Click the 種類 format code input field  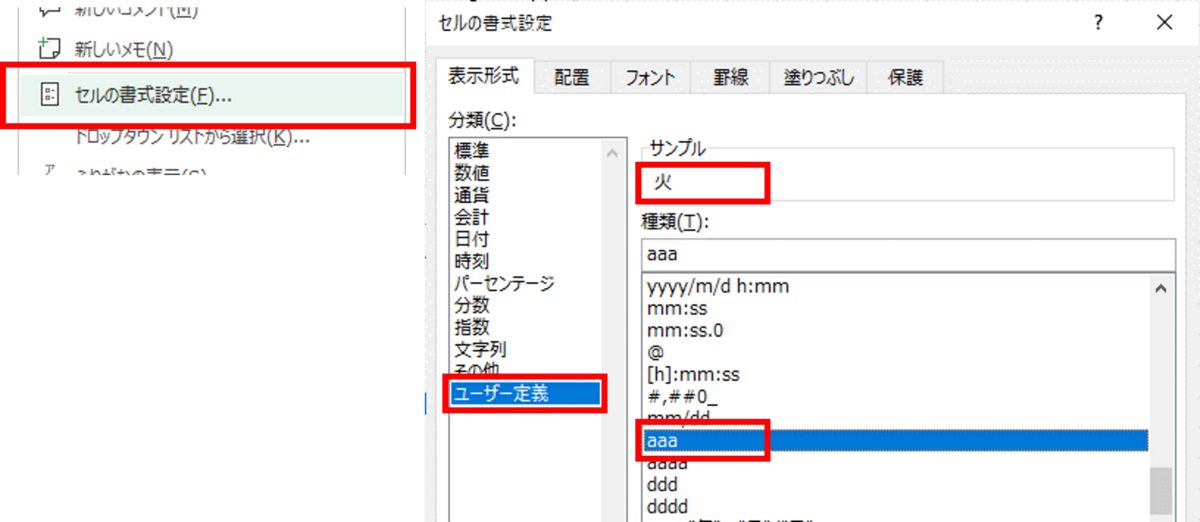tap(908, 254)
